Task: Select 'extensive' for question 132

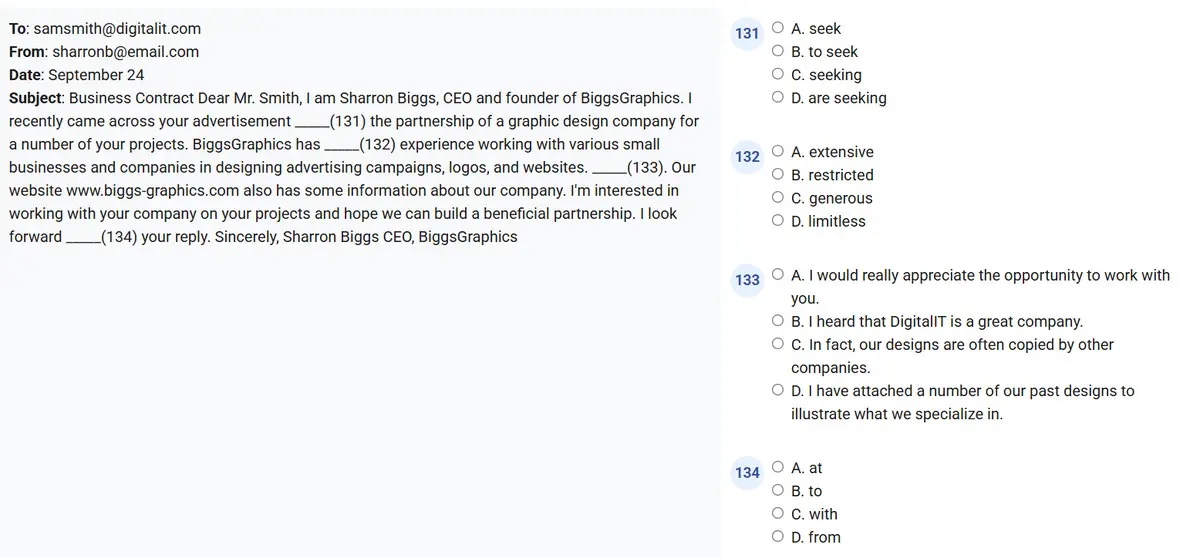Action: (x=778, y=152)
